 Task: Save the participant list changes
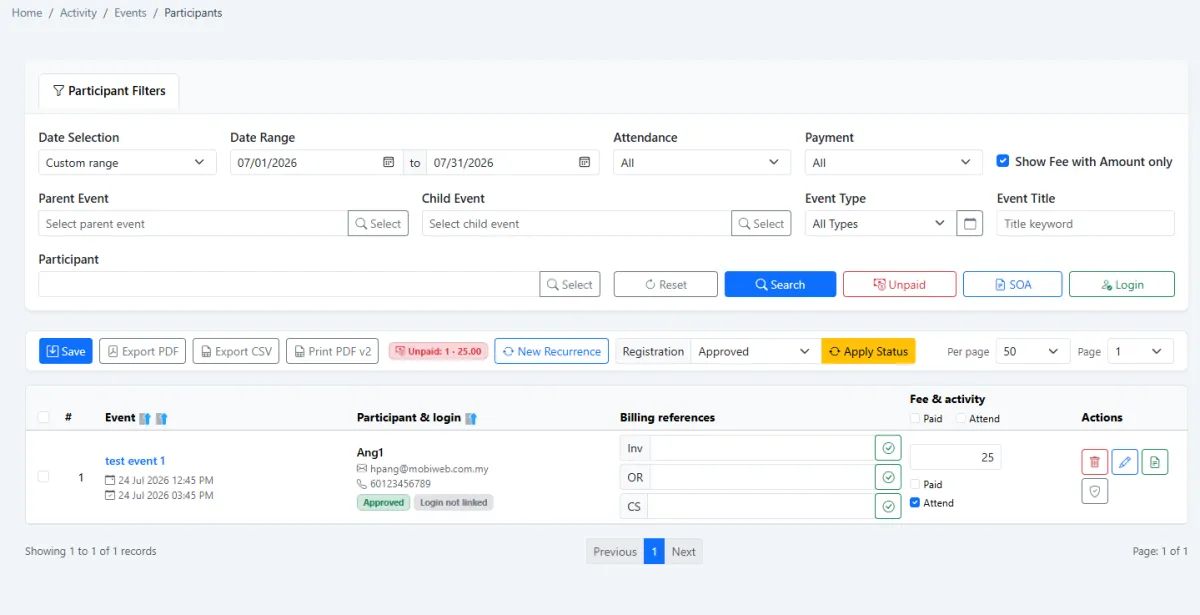66,351
